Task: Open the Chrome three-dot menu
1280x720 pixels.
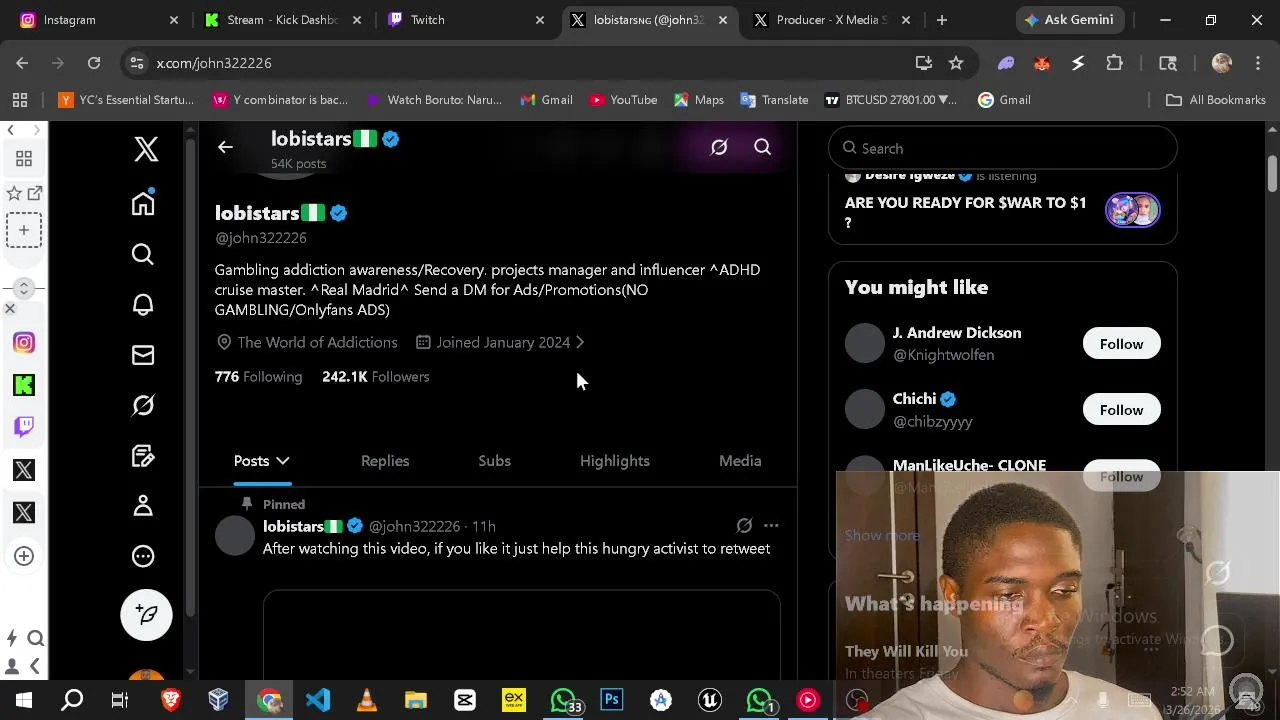Action: [x=1257, y=63]
